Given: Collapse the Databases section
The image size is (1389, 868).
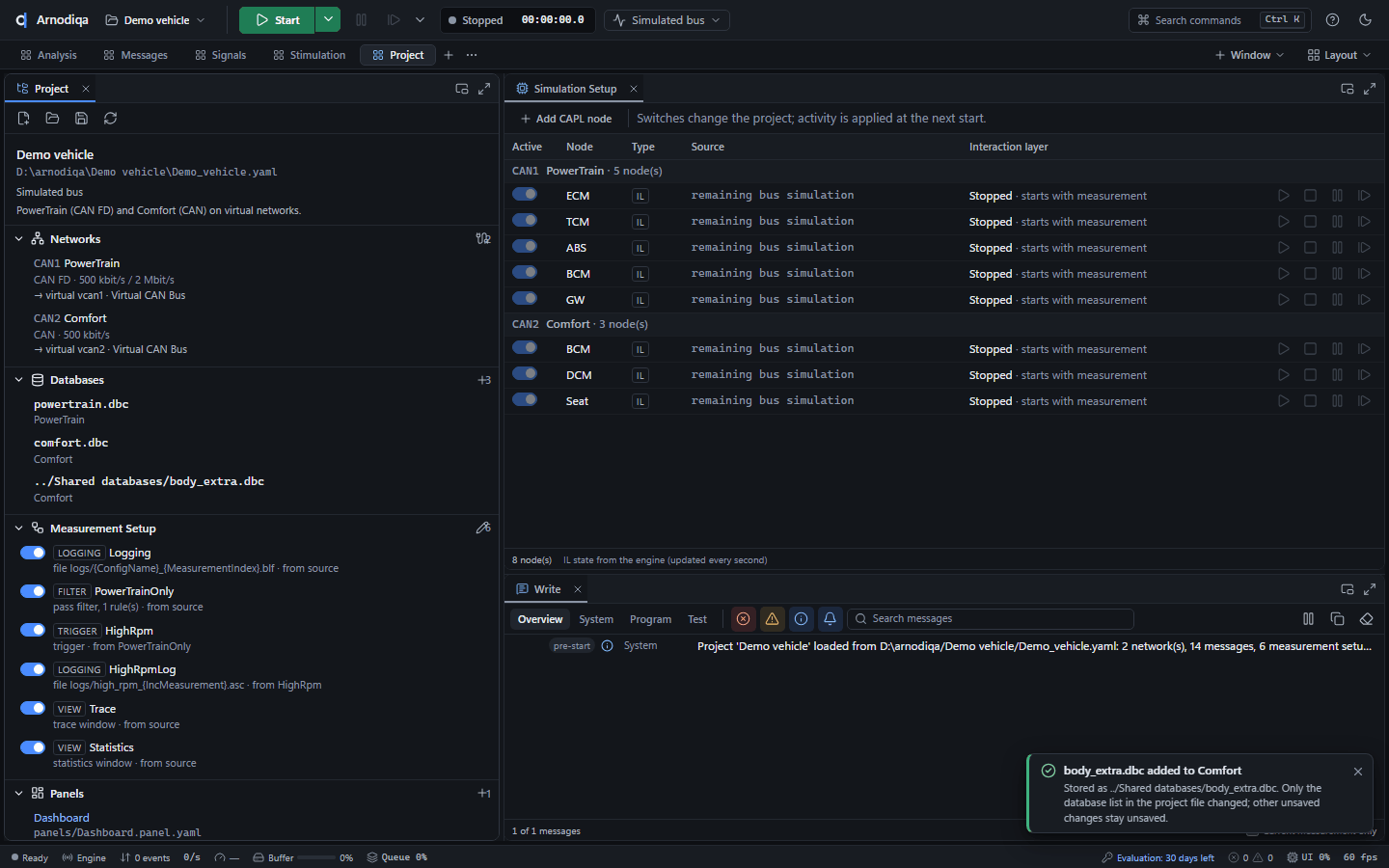Looking at the screenshot, I should tap(19, 380).
